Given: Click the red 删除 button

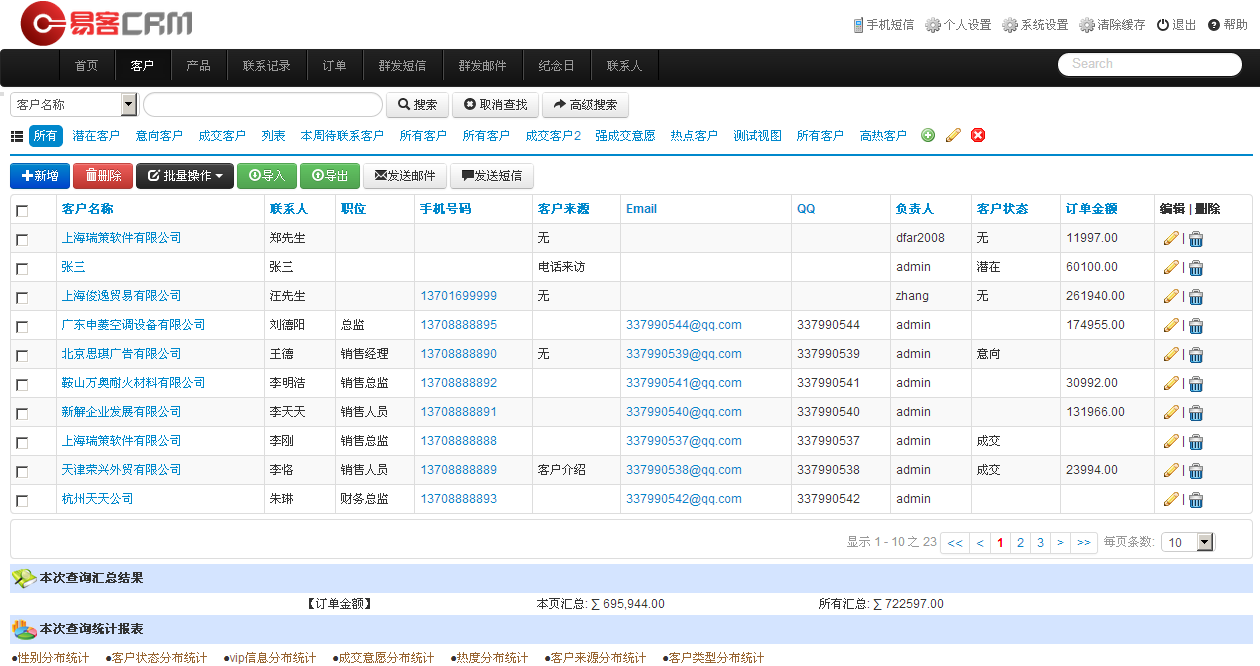Looking at the screenshot, I should pyautogui.click(x=103, y=176).
